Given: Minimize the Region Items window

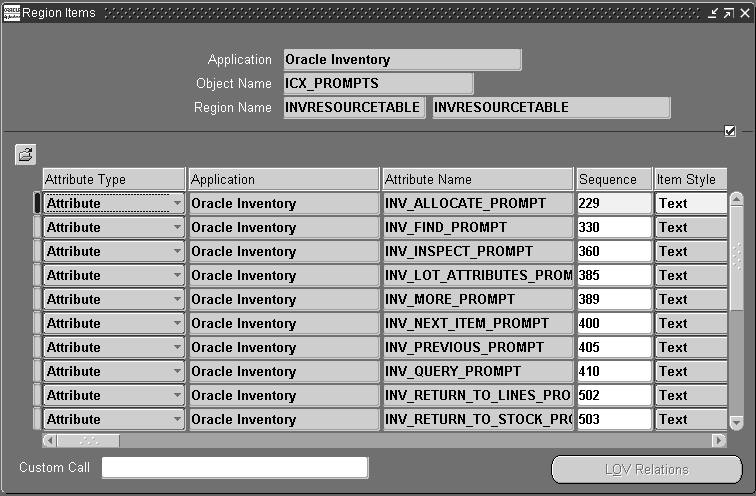Looking at the screenshot, I should [713, 13].
